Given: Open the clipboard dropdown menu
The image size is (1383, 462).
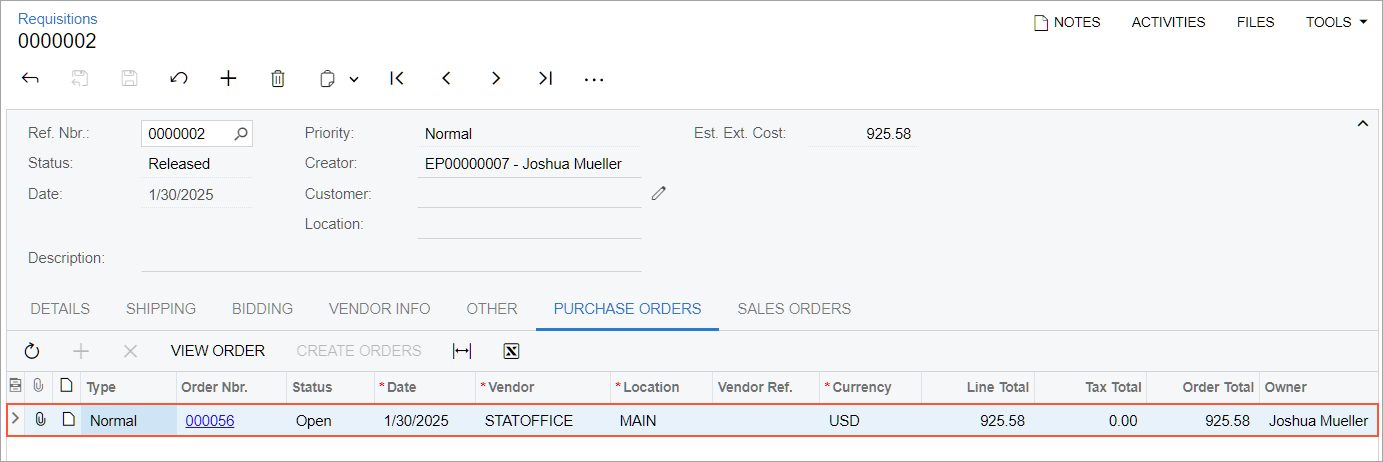Looking at the screenshot, I should [x=353, y=79].
